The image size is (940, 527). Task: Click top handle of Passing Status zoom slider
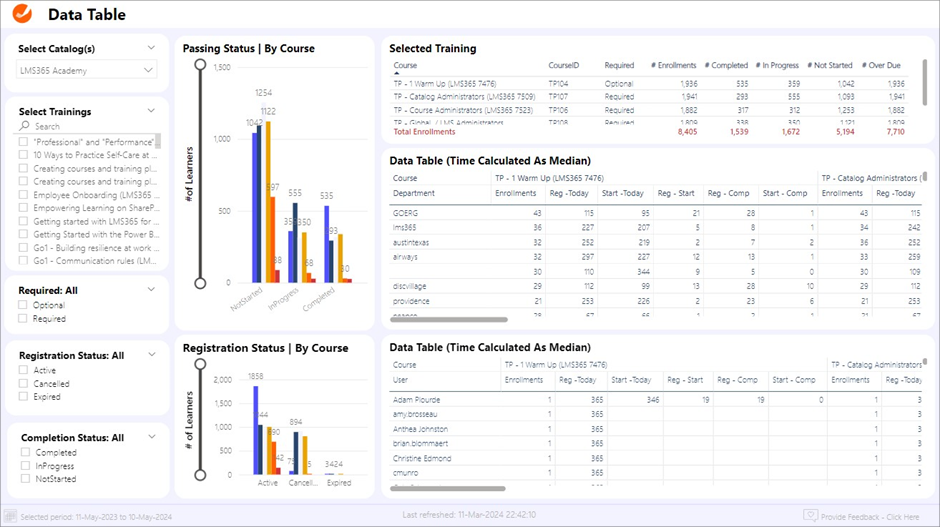200,64
